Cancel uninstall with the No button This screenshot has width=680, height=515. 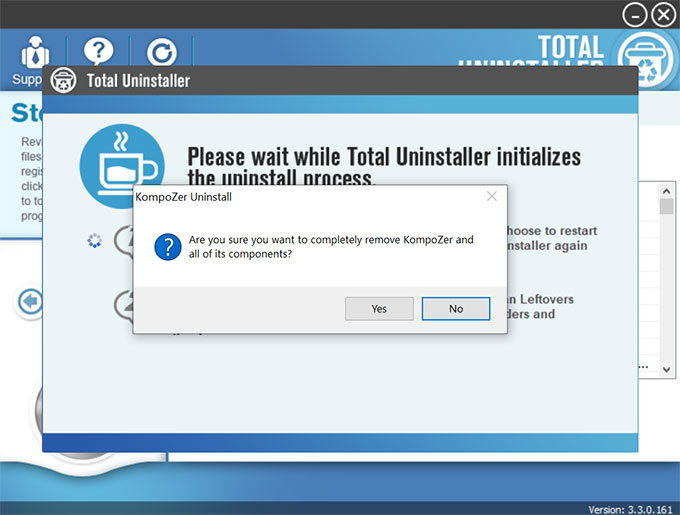click(456, 309)
